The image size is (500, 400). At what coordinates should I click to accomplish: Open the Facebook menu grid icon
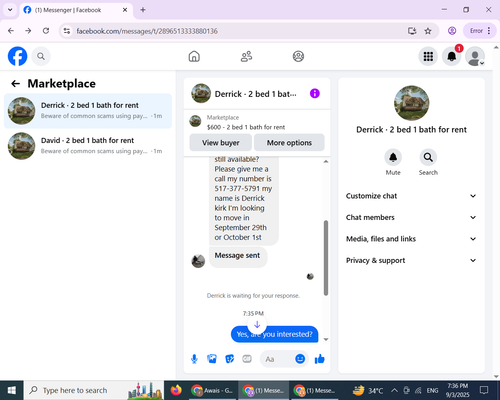coord(428,56)
